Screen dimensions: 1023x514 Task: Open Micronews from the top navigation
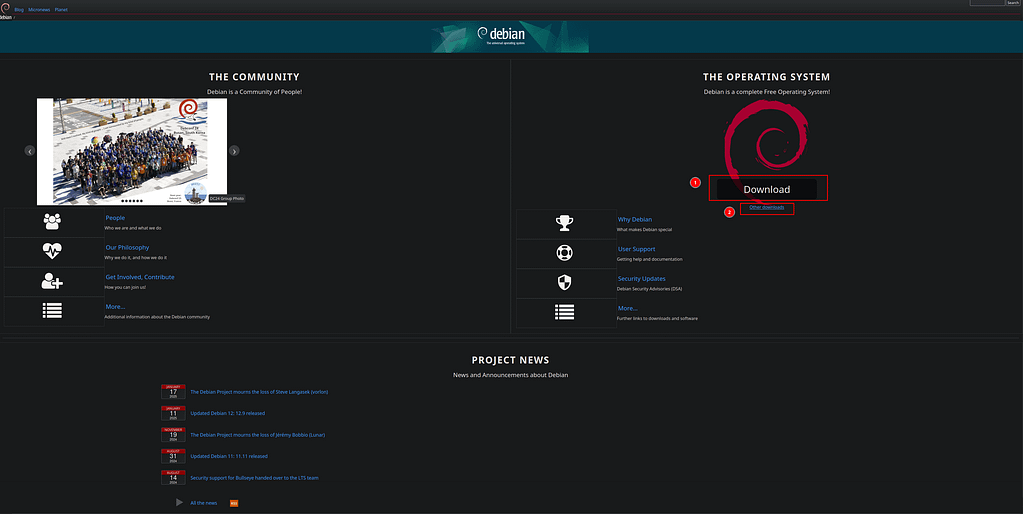pyautogui.click(x=38, y=9)
